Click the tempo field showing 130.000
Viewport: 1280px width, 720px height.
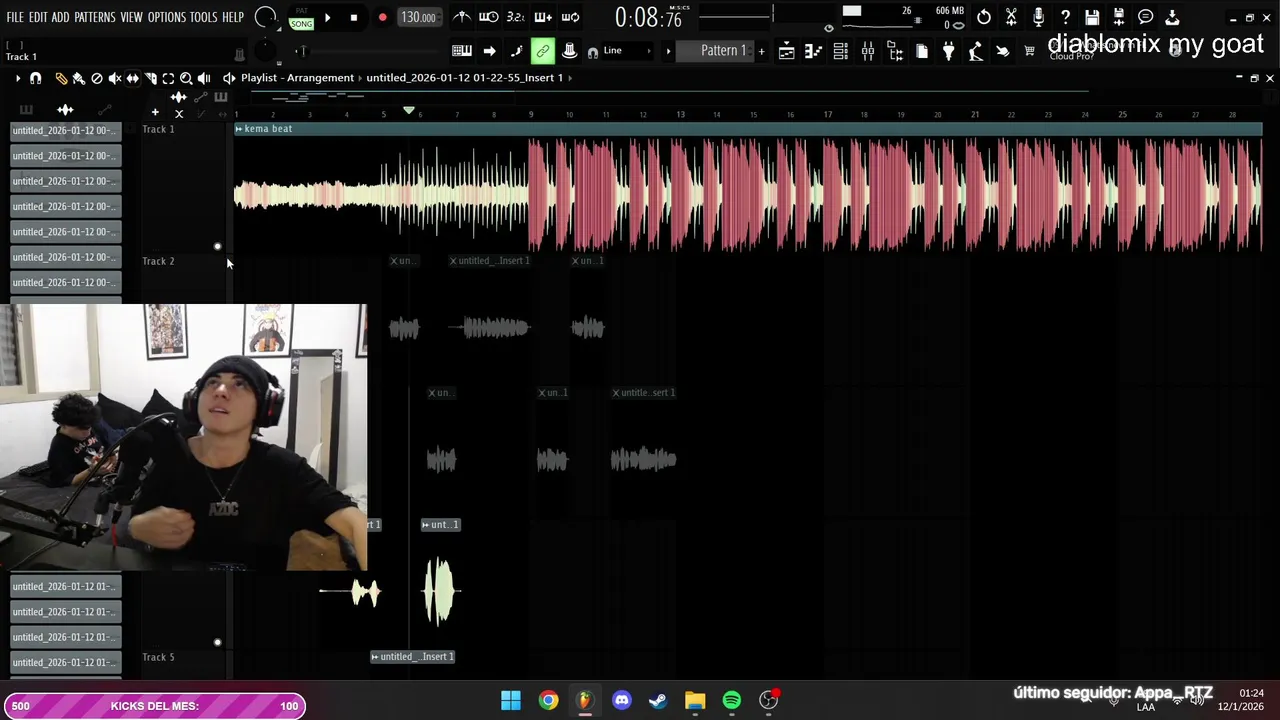[x=418, y=17]
